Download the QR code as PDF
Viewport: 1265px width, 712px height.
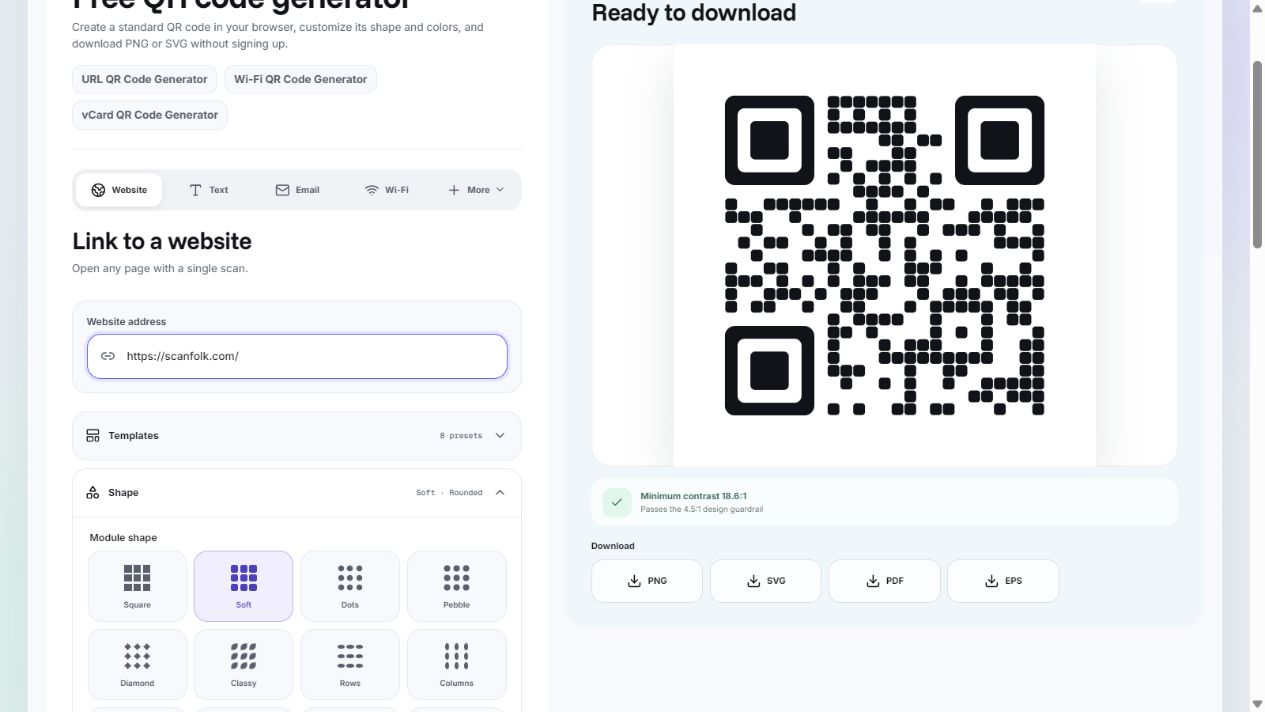885,581
